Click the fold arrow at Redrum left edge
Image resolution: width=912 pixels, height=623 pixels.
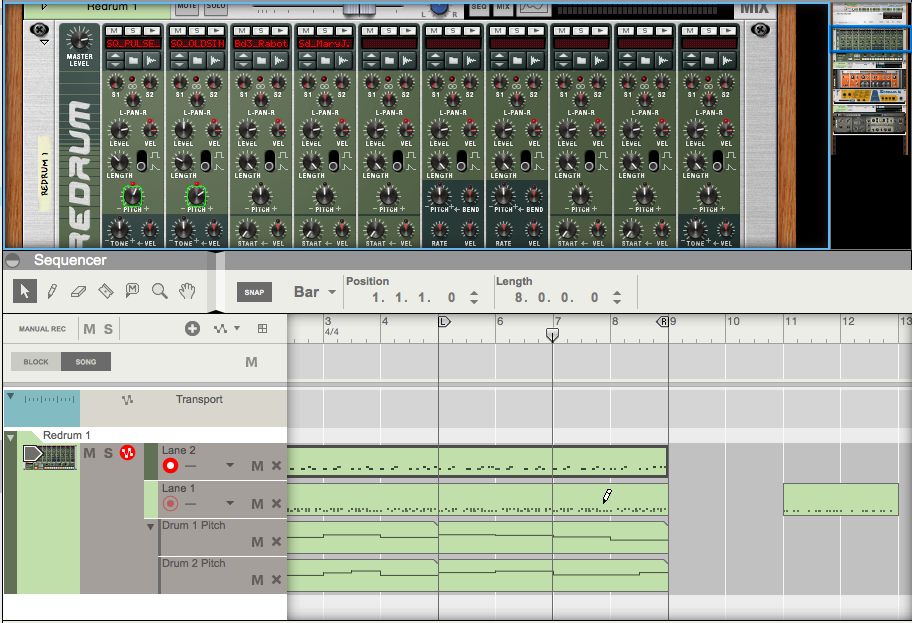coord(44,42)
